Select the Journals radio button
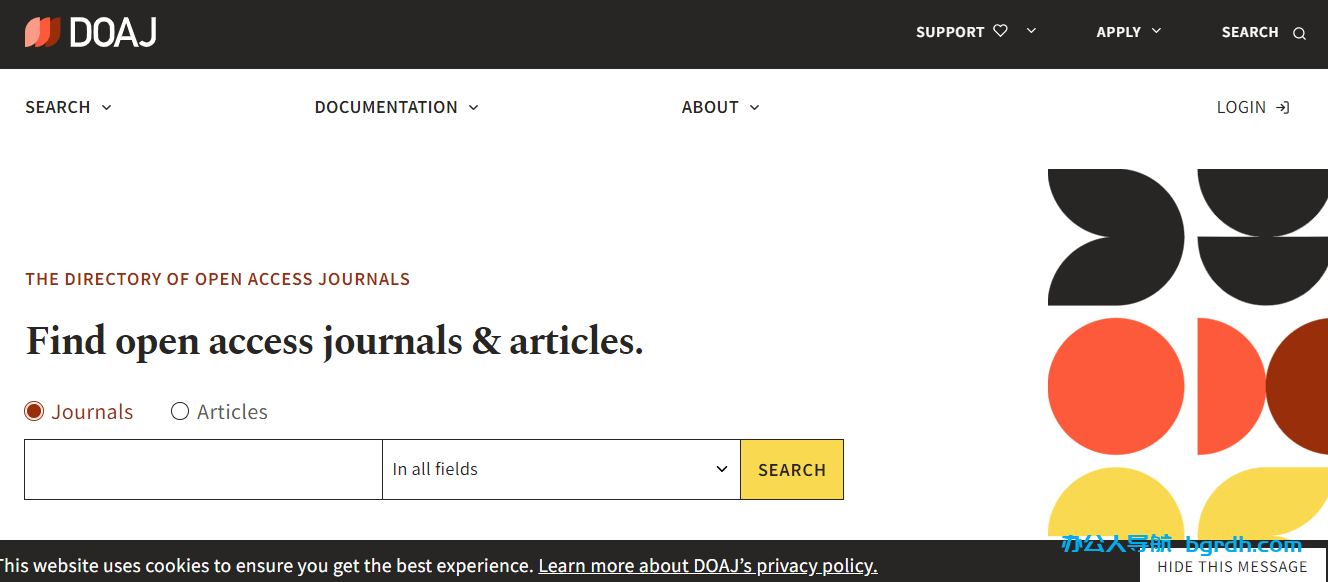Screen dimensions: 1328x582 (x=35, y=411)
